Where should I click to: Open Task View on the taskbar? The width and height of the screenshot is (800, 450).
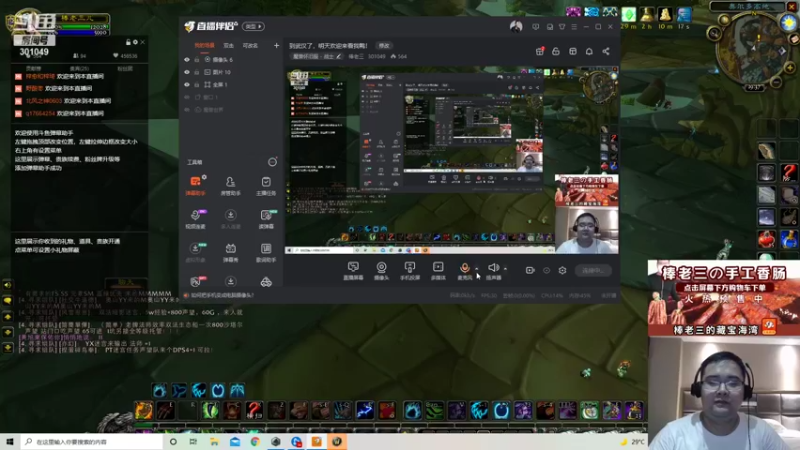tap(193, 442)
